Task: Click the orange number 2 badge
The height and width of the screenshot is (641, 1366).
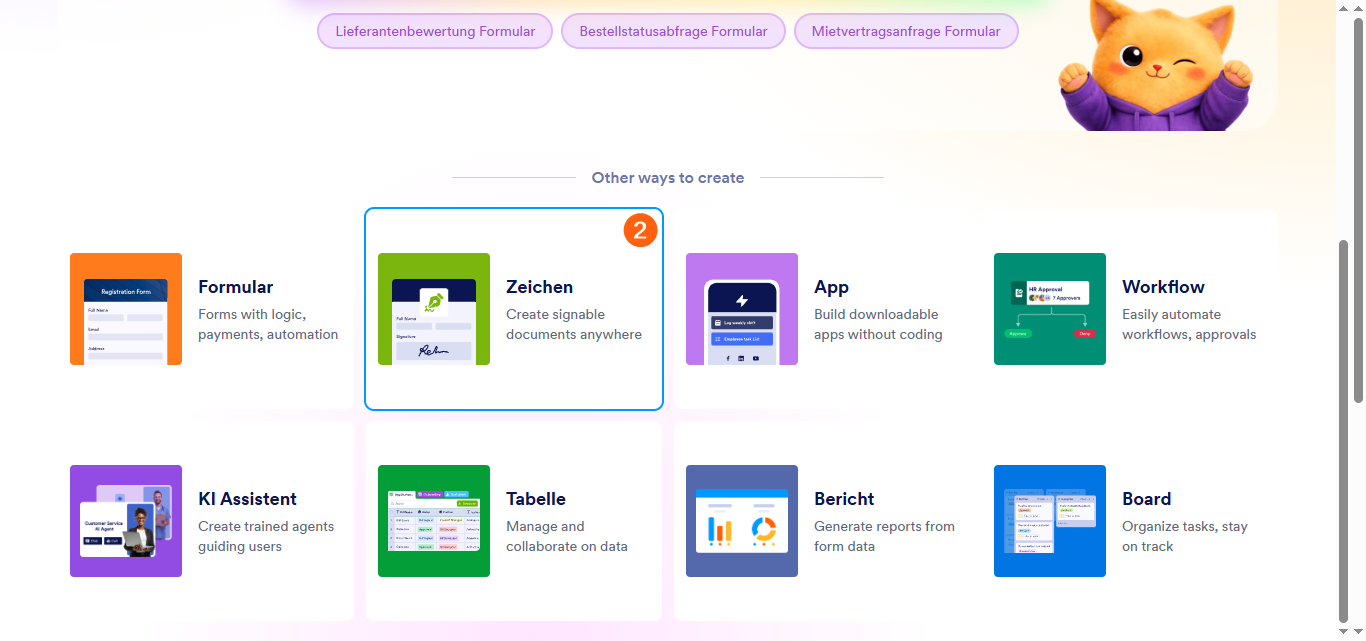Action: tap(641, 231)
